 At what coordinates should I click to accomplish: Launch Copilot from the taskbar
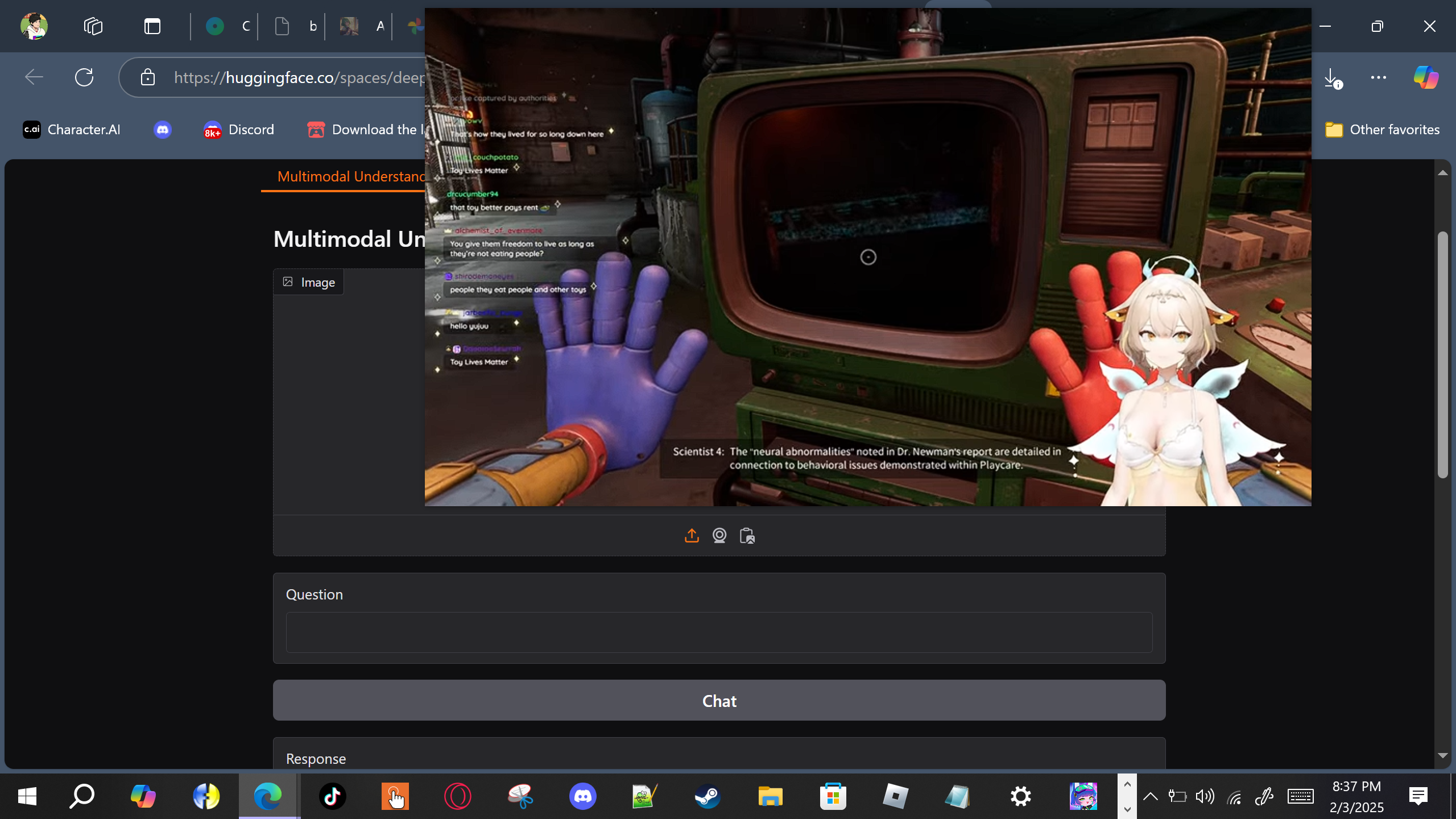pyautogui.click(x=143, y=796)
